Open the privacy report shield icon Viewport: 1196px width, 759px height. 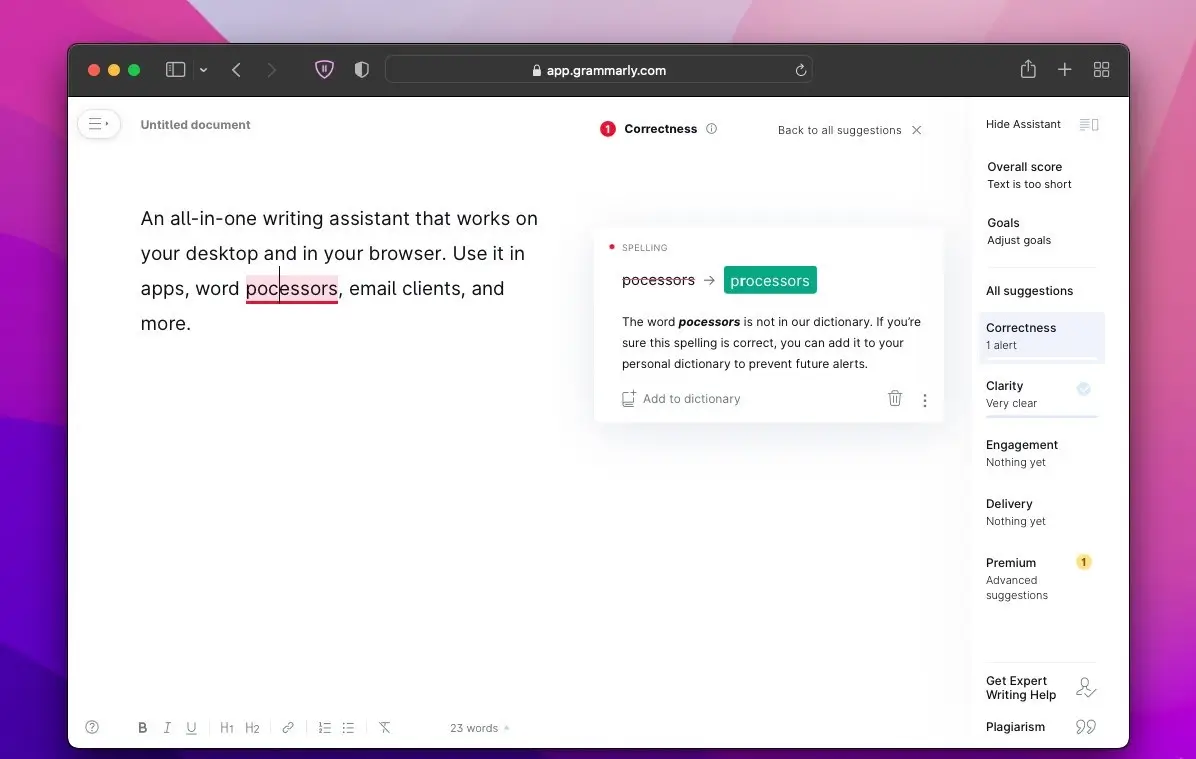tap(362, 69)
